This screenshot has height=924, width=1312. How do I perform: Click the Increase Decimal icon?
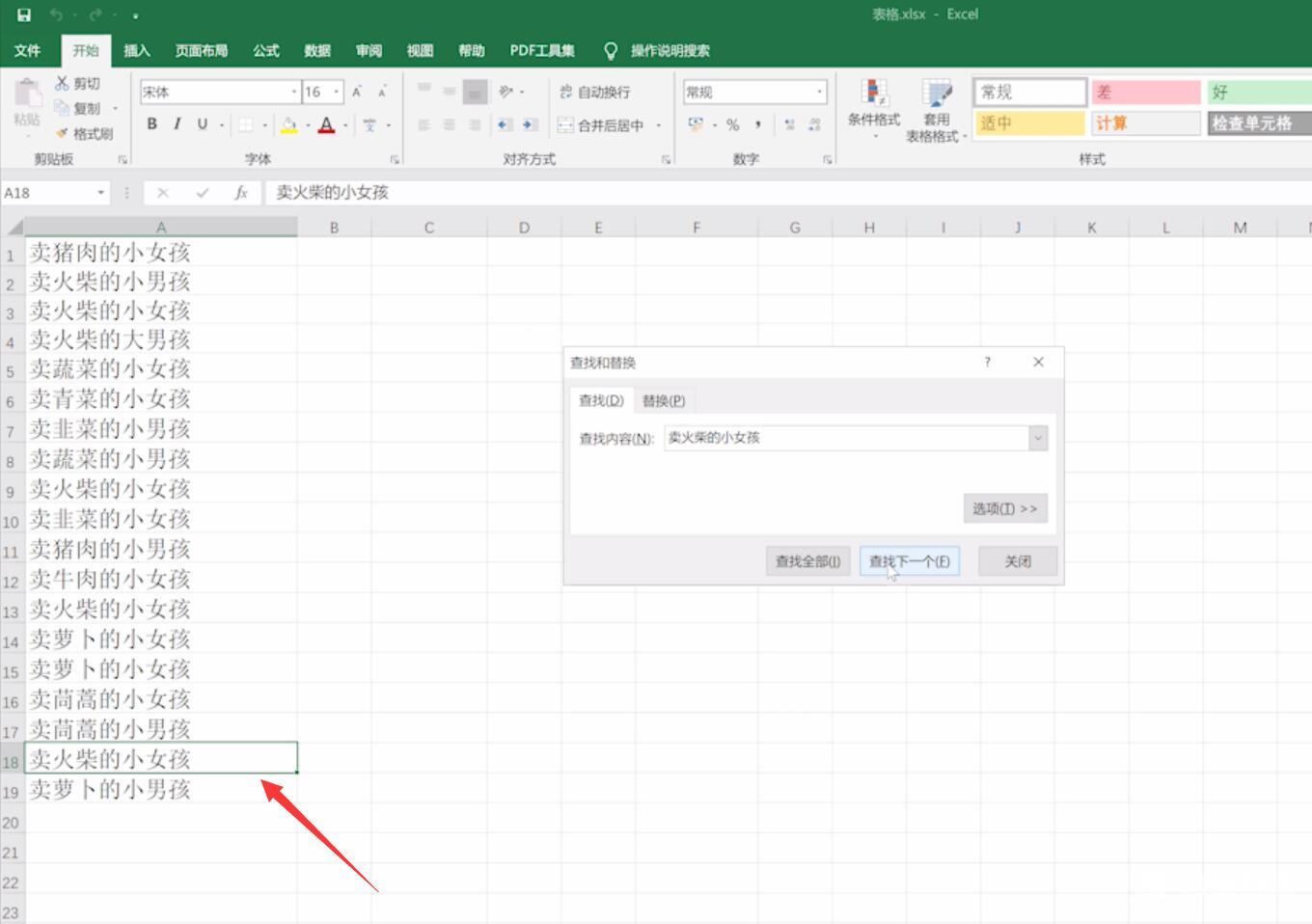pos(789,124)
